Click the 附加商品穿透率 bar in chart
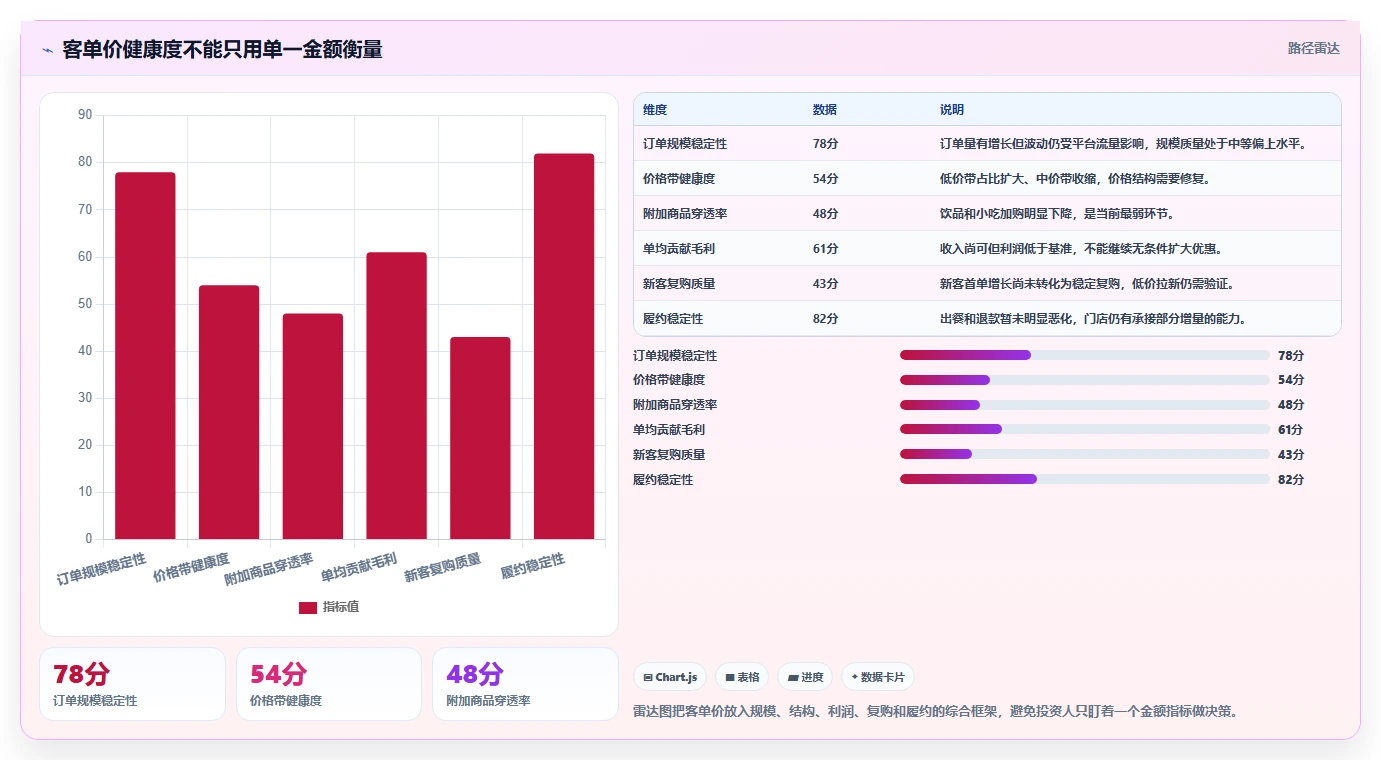 (x=313, y=426)
